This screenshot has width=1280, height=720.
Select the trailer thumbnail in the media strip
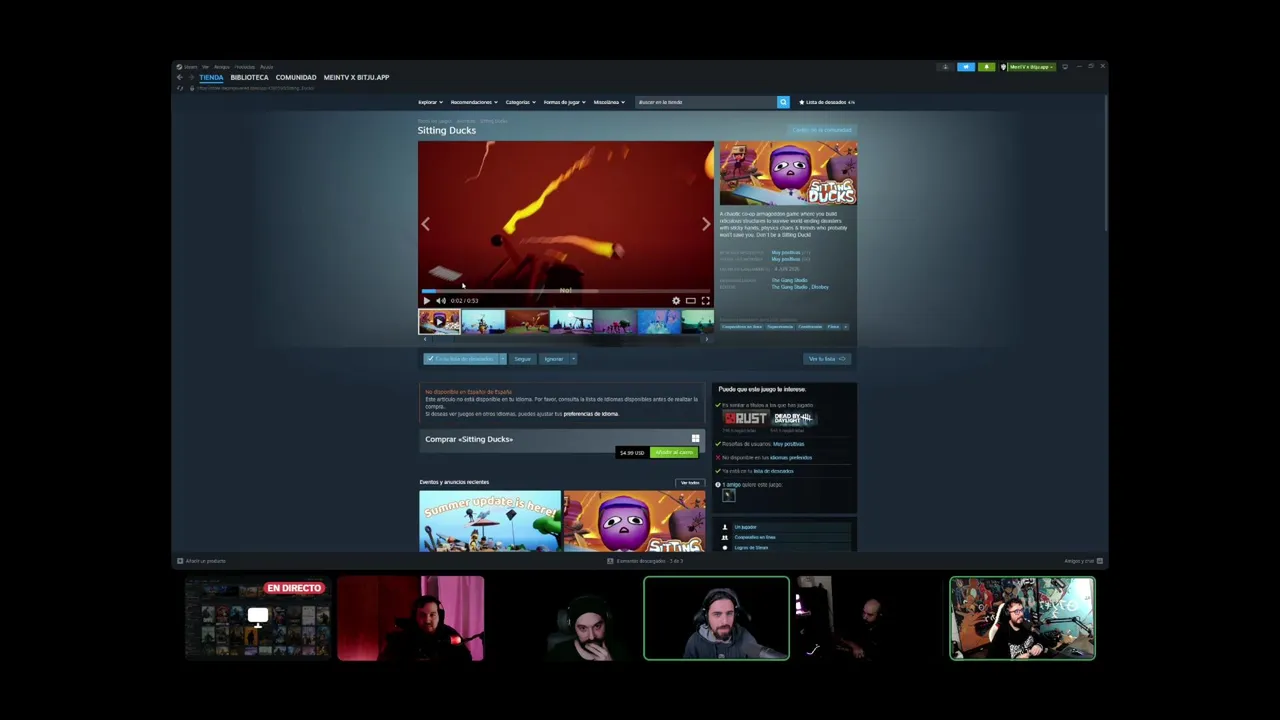point(439,321)
